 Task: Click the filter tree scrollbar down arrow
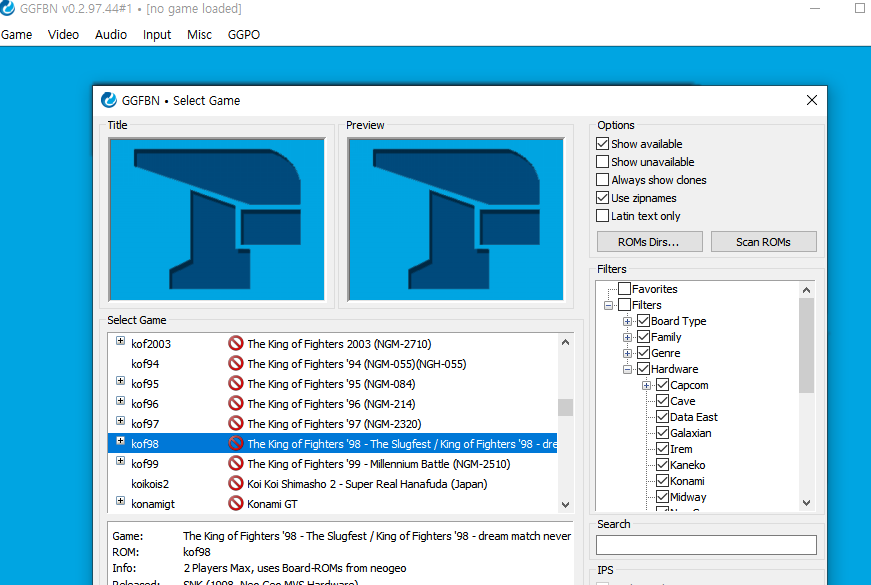(807, 503)
